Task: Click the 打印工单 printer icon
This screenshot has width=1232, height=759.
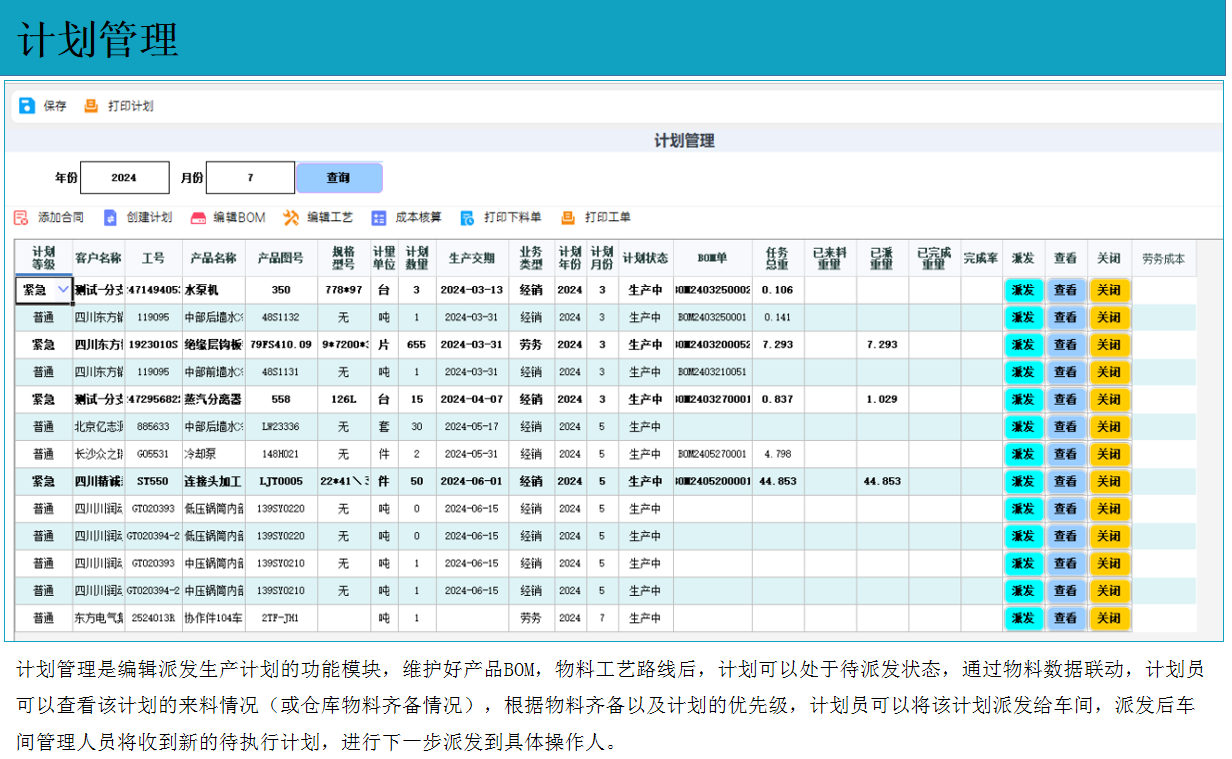Action: 568,218
